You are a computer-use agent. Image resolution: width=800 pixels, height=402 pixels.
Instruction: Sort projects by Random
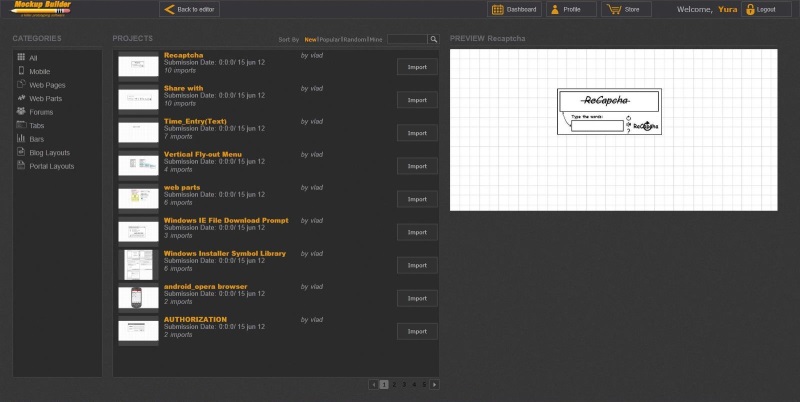click(x=355, y=39)
